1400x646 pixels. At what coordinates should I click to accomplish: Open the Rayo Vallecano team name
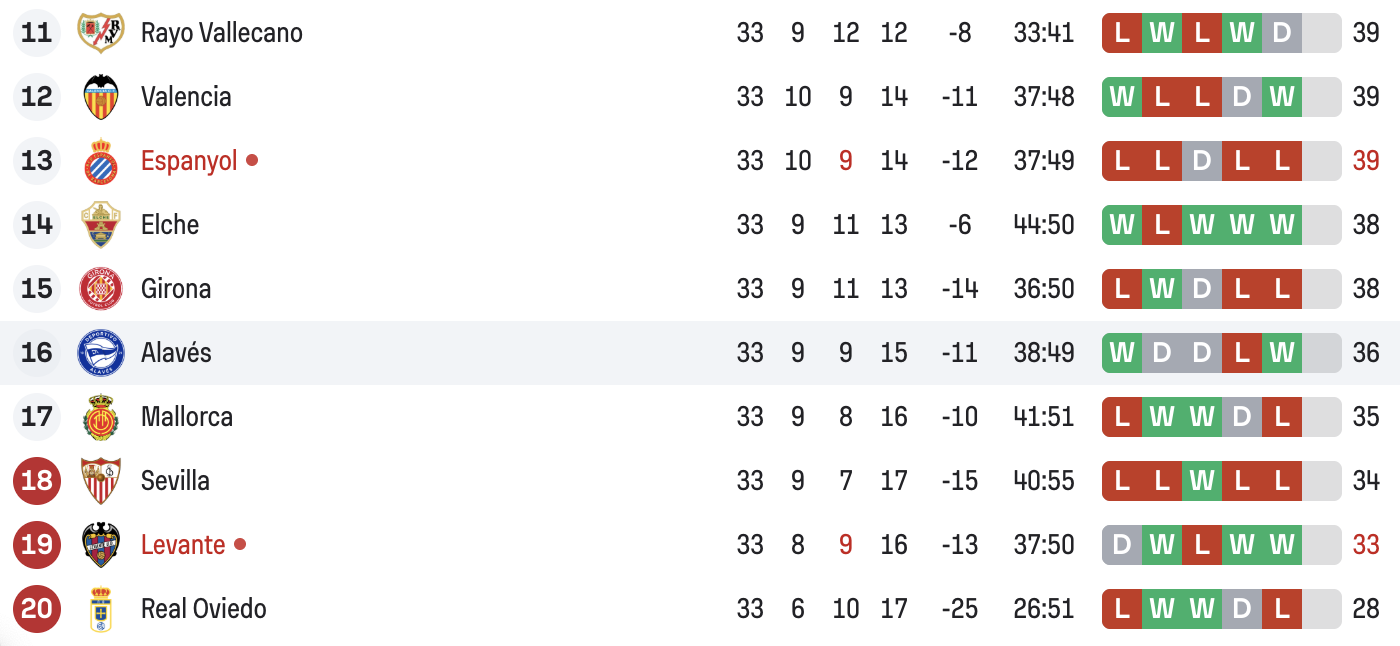click(221, 33)
